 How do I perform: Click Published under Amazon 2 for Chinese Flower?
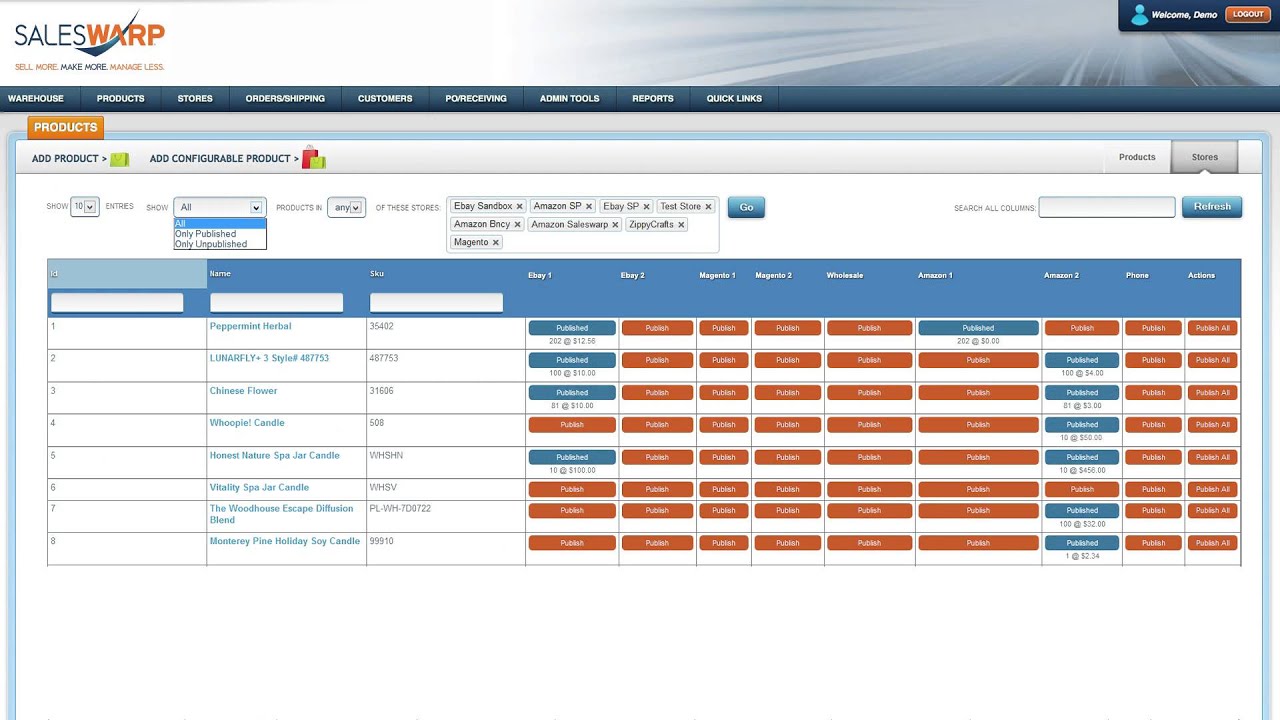coord(1082,393)
